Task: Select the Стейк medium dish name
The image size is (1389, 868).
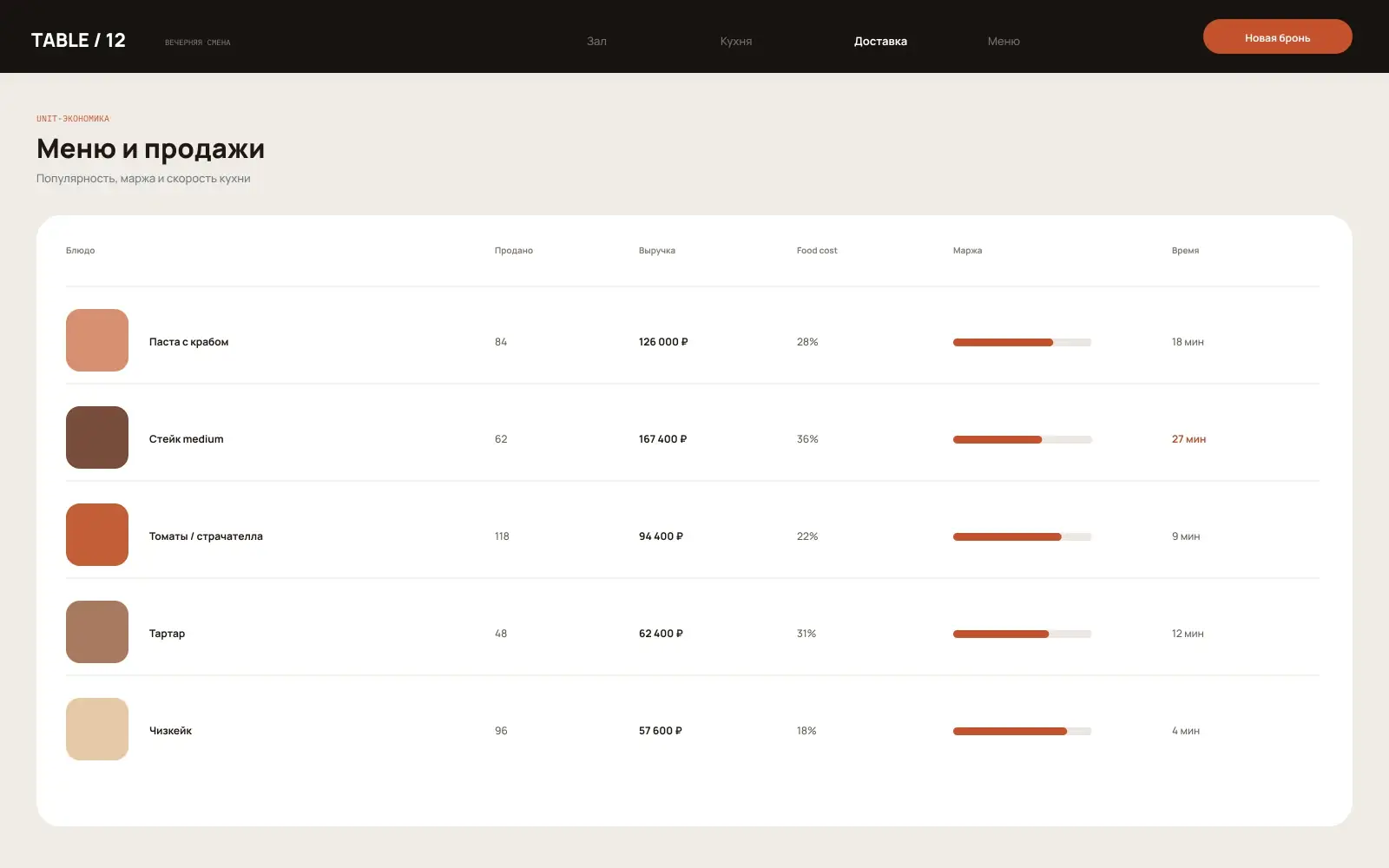Action: (186, 439)
